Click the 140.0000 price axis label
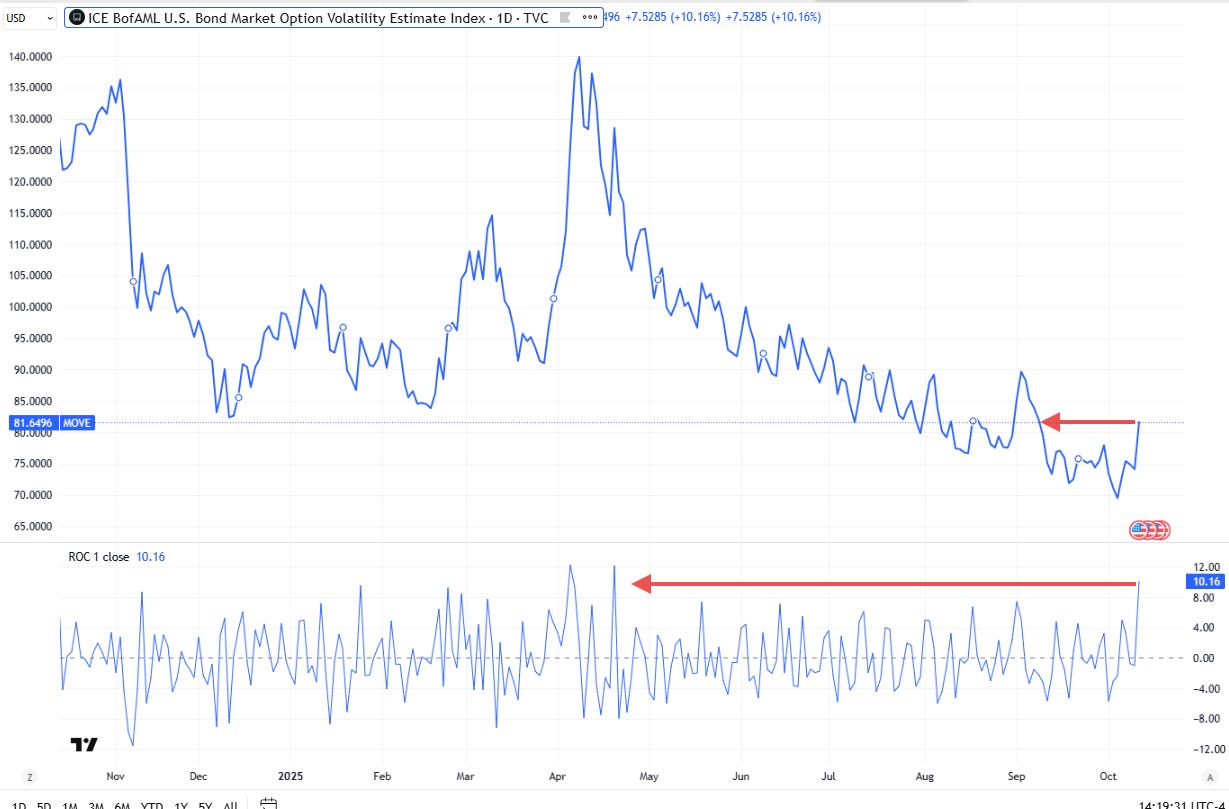 29,56
